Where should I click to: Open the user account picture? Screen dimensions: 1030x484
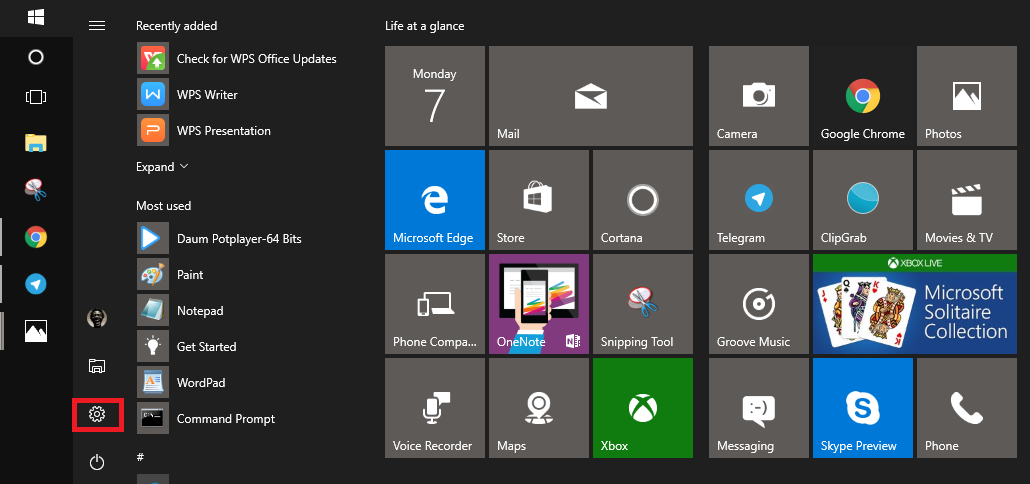[97, 318]
